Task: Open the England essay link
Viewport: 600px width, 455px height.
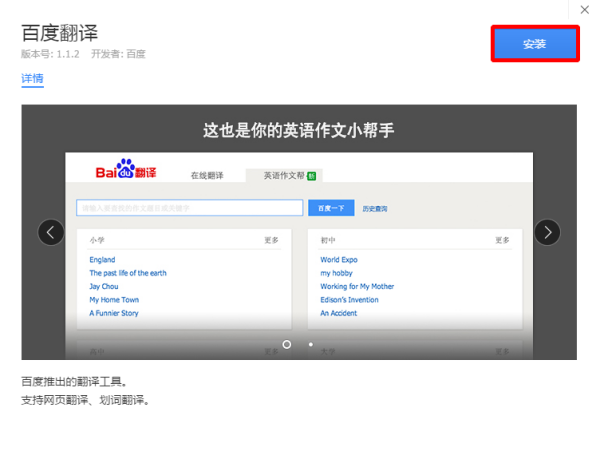Action: [x=102, y=259]
